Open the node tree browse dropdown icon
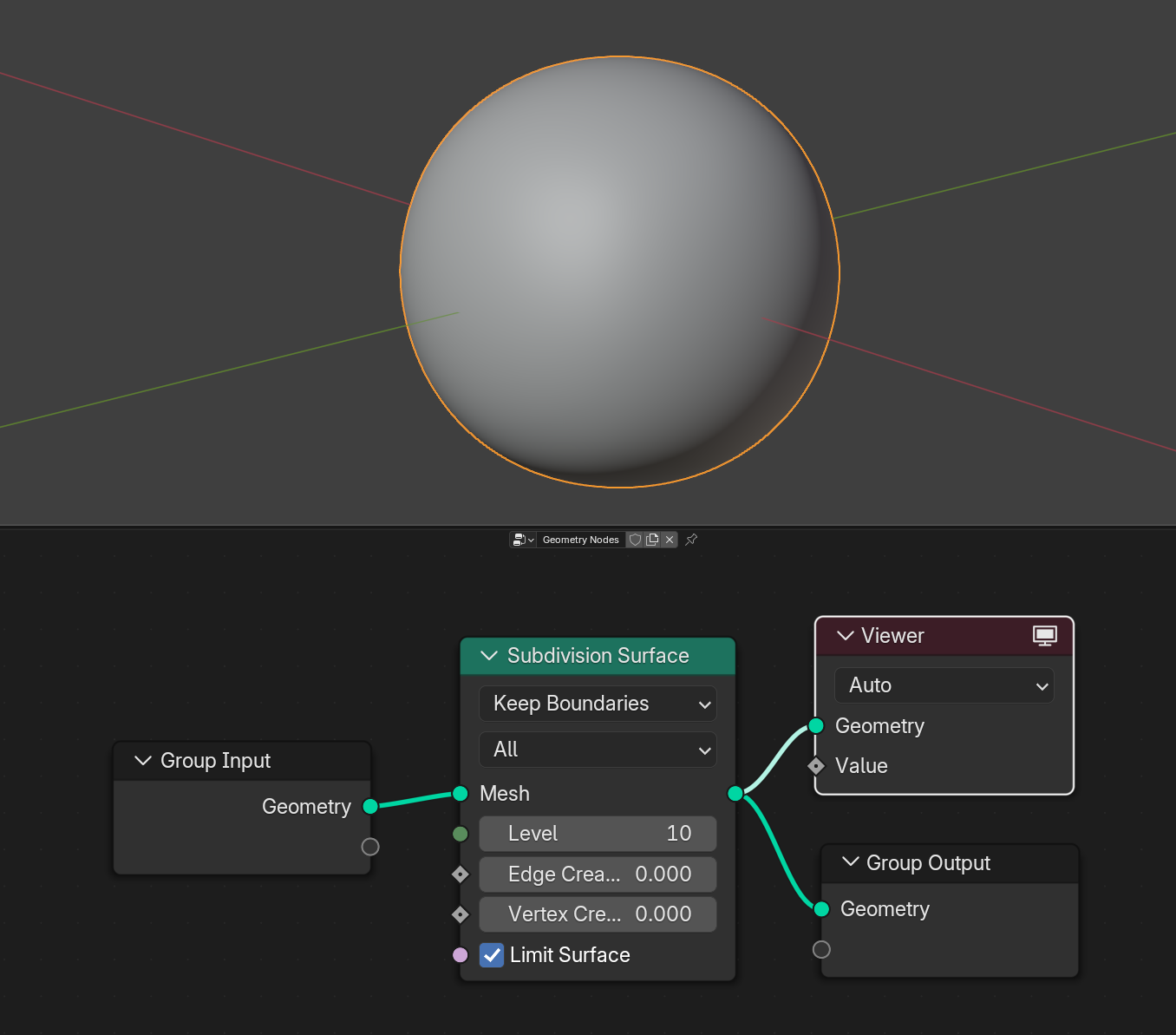 click(523, 540)
